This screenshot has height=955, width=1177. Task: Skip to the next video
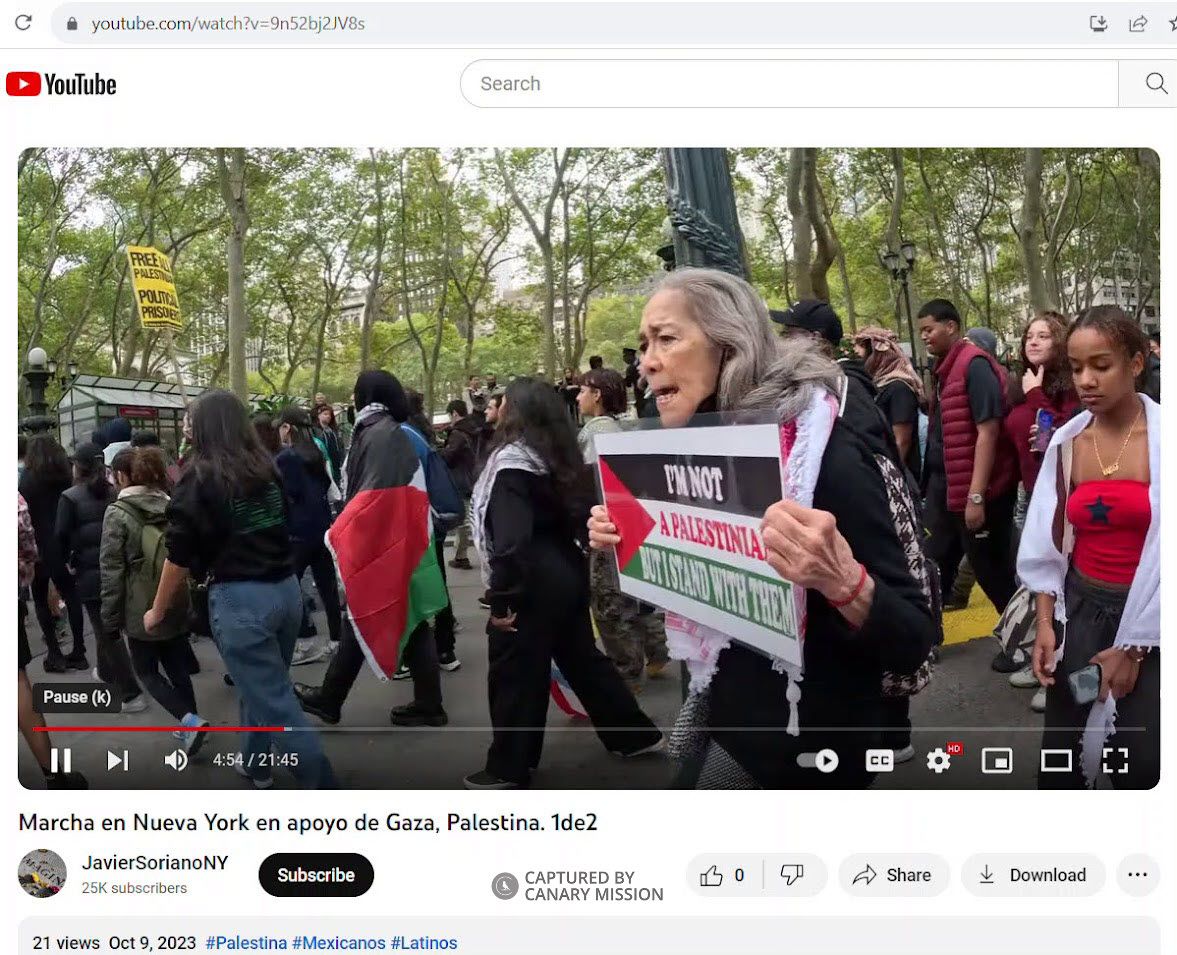[x=118, y=760]
